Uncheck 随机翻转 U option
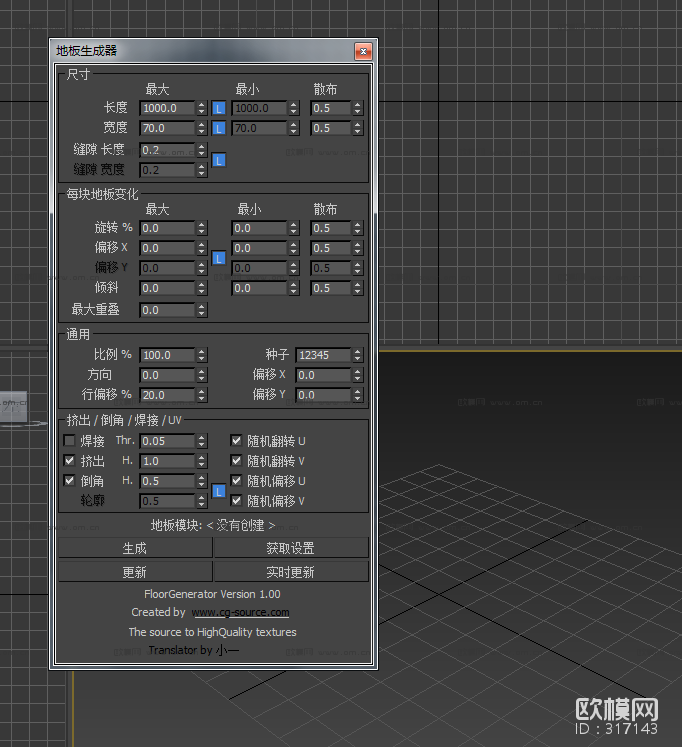Viewport: 682px width, 747px height. (x=237, y=441)
